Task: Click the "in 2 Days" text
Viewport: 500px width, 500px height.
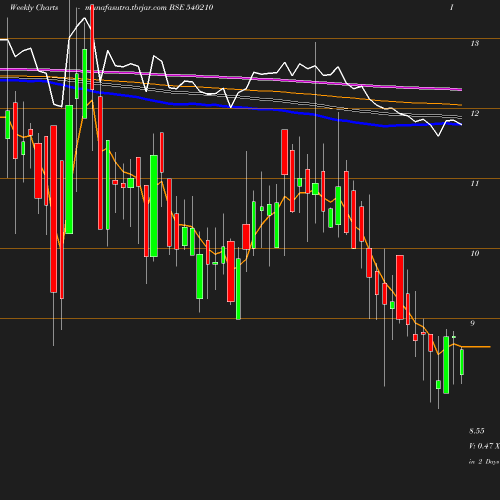Action: tap(484, 462)
